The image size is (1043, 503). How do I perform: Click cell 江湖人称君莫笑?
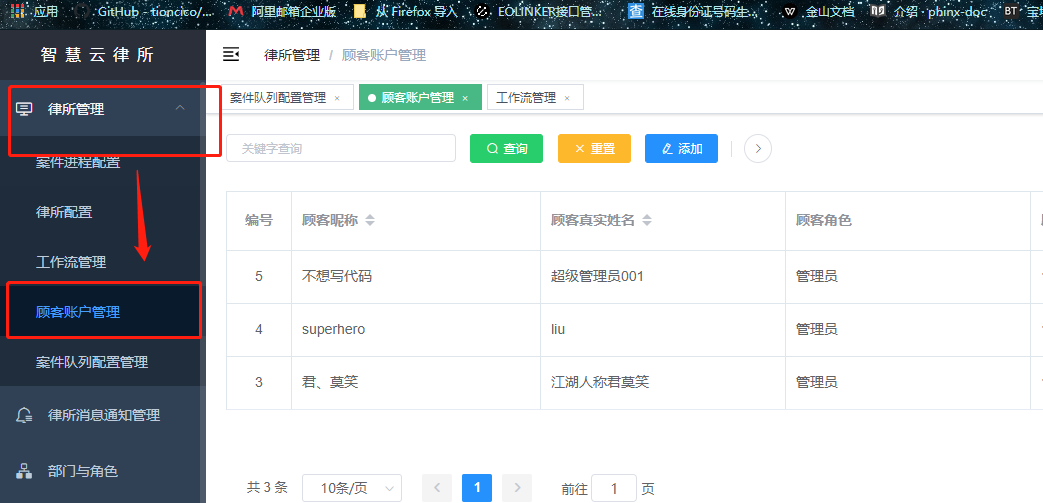pyautogui.click(x=600, y=383)
